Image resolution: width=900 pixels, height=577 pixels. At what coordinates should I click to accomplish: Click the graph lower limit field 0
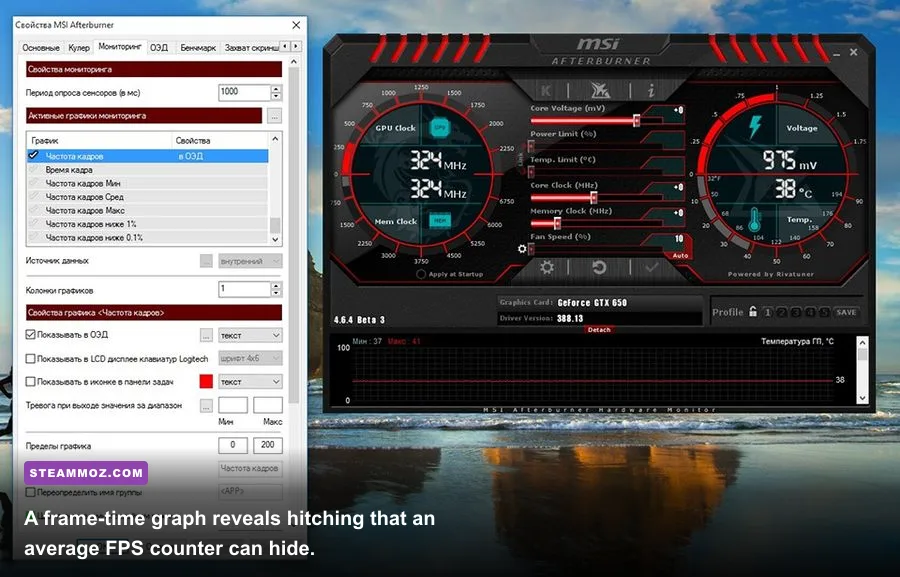pos(233,445)
